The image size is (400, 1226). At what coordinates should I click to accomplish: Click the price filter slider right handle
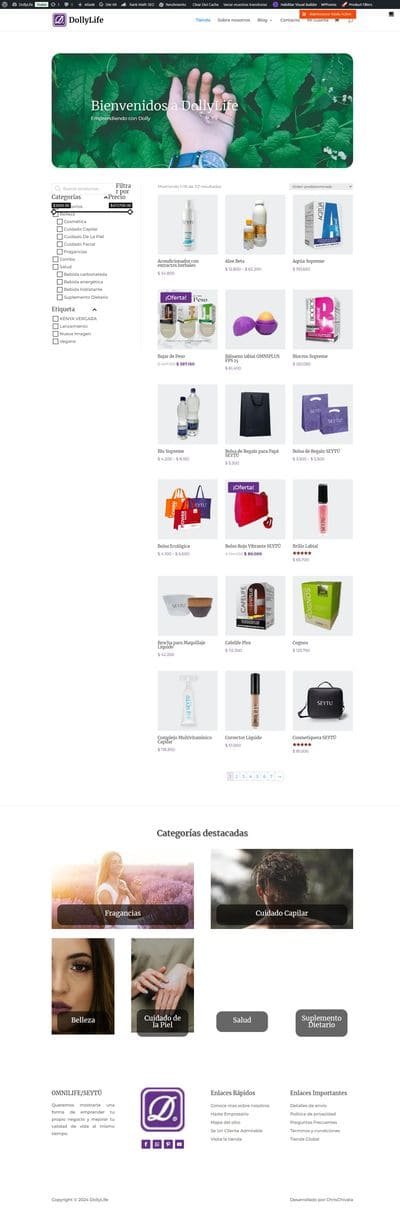point(130,212)
